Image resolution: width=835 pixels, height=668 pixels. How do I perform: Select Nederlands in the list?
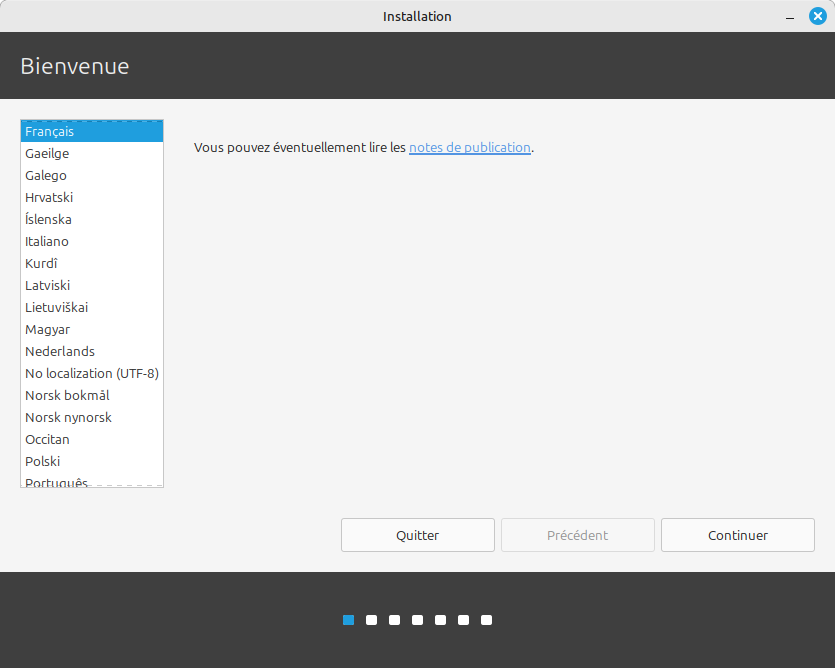[x=92, y=352]
